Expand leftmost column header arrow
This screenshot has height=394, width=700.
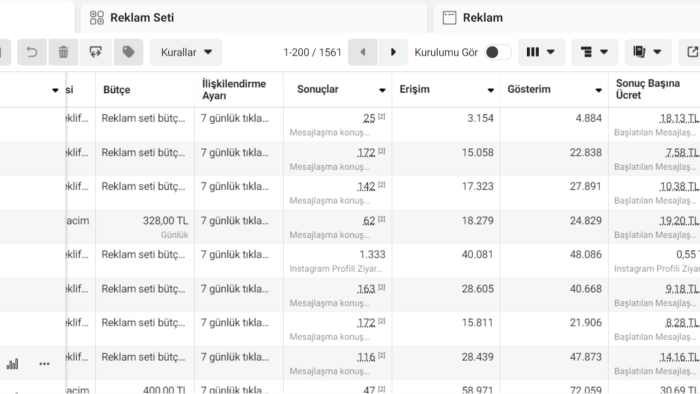pyautogui.click(x=55, y=90)
